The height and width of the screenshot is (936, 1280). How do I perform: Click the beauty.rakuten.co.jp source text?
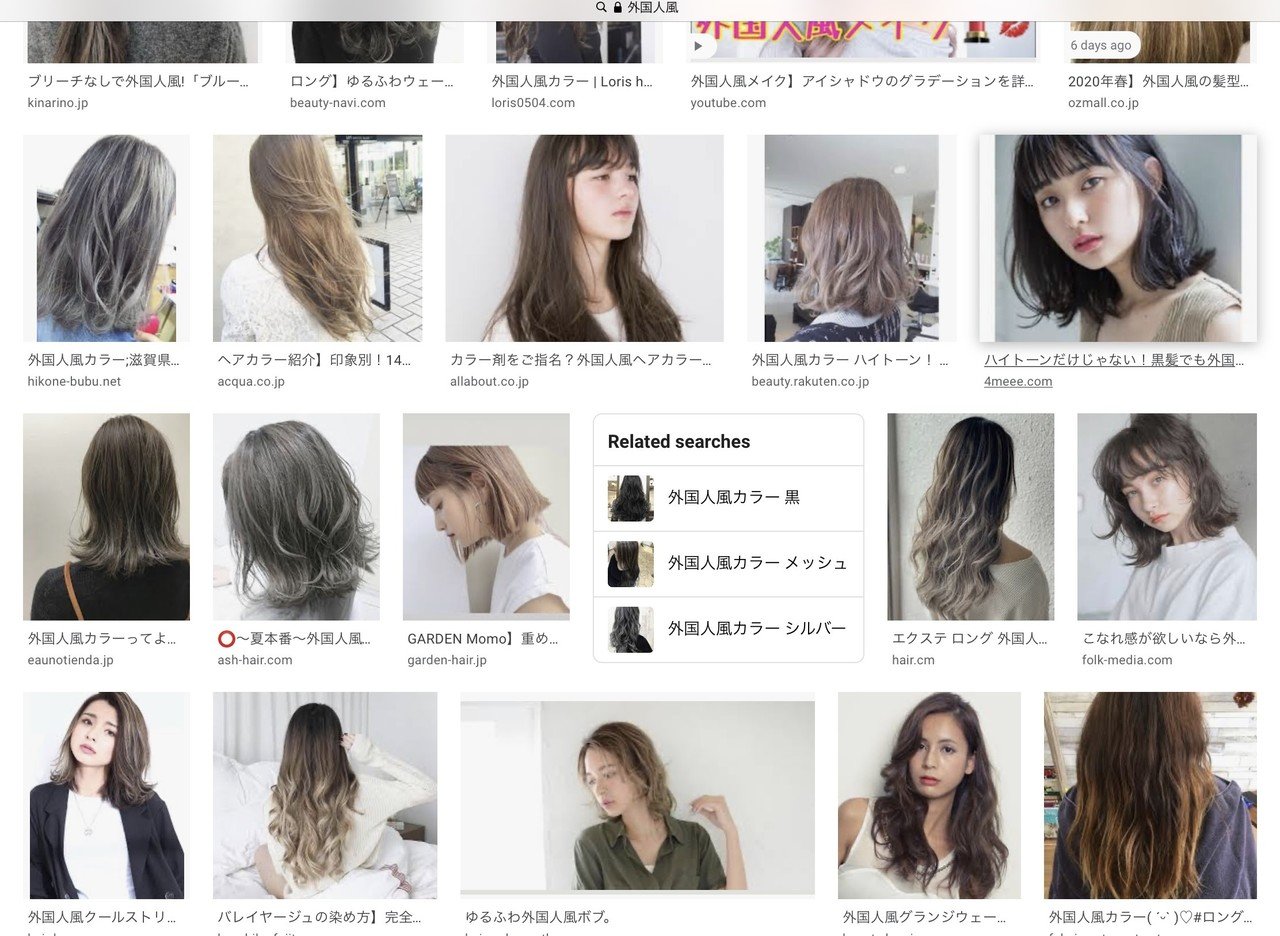pos(810,381)
